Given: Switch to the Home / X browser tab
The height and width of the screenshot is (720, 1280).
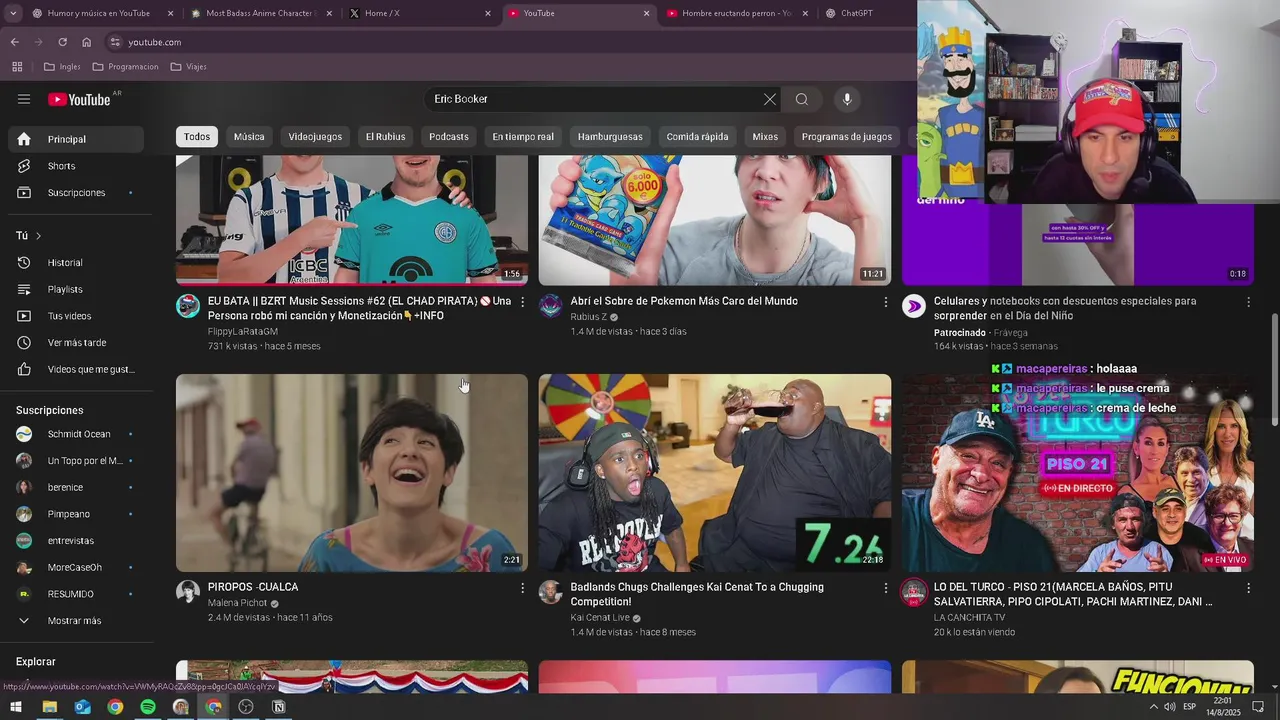Looking at the screenshot, I should point(420,13).
